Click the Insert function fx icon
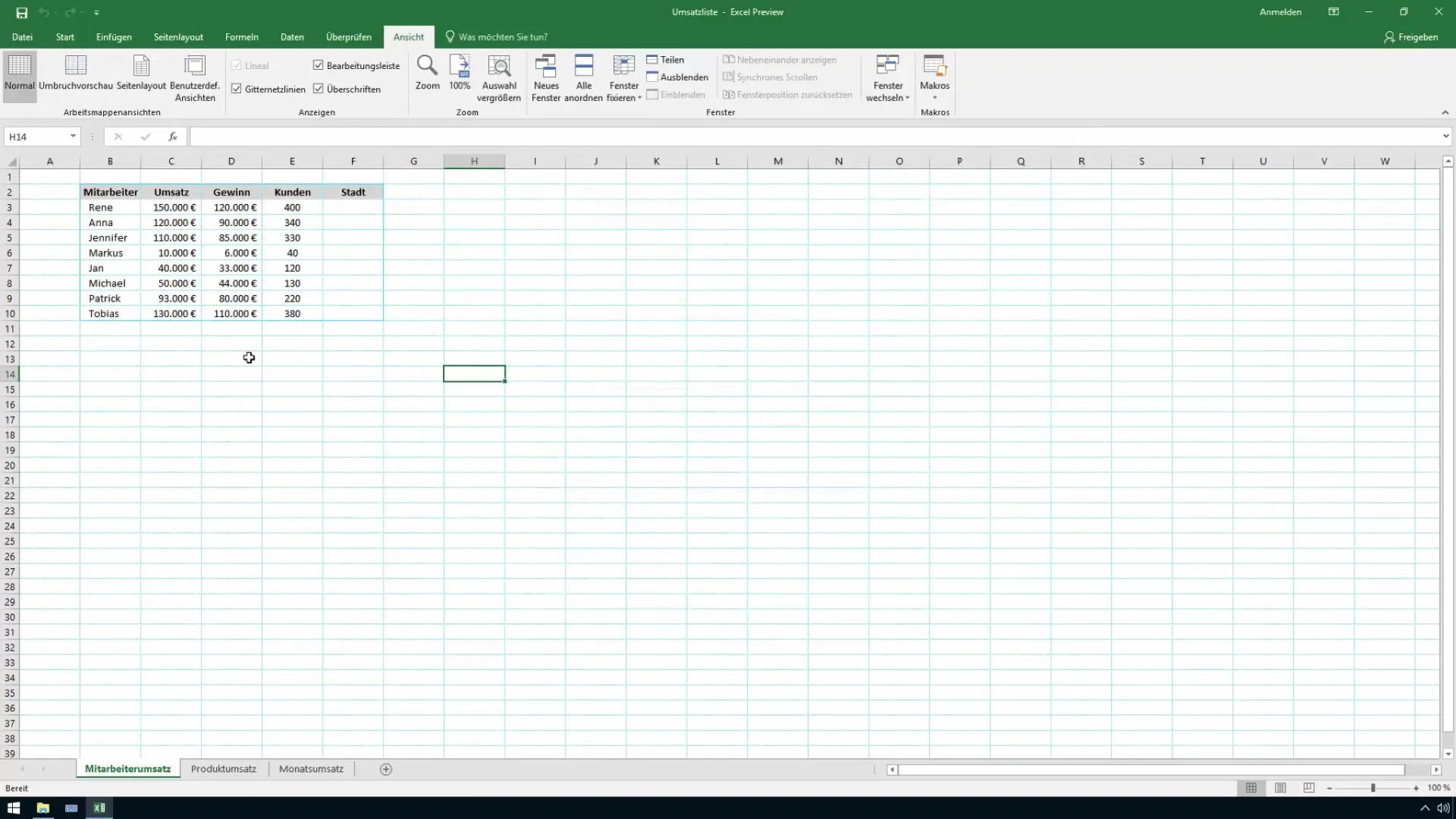The image size is (1456, 819). 173,136
